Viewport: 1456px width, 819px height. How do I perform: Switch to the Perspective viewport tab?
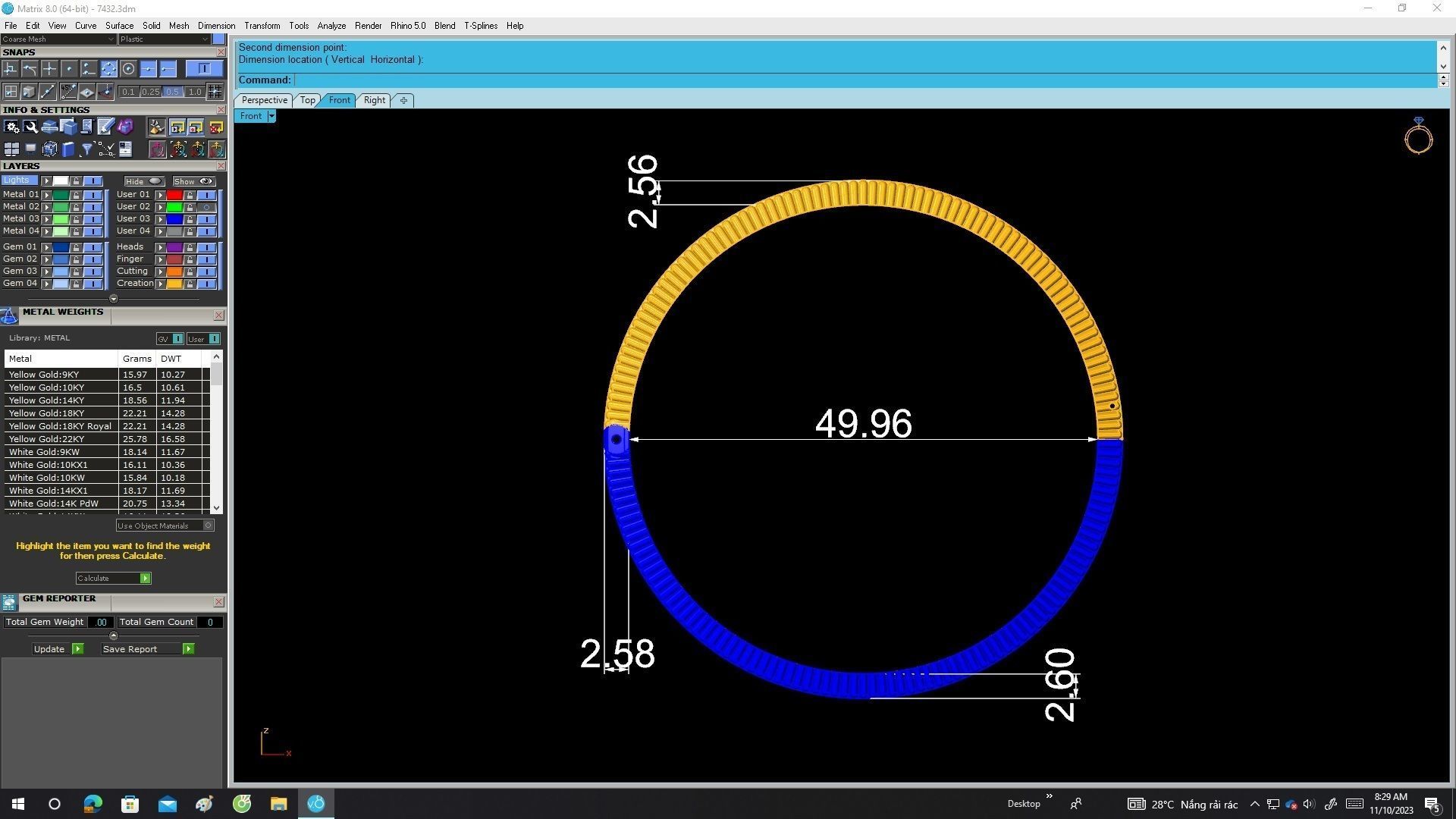click(264, 100)
